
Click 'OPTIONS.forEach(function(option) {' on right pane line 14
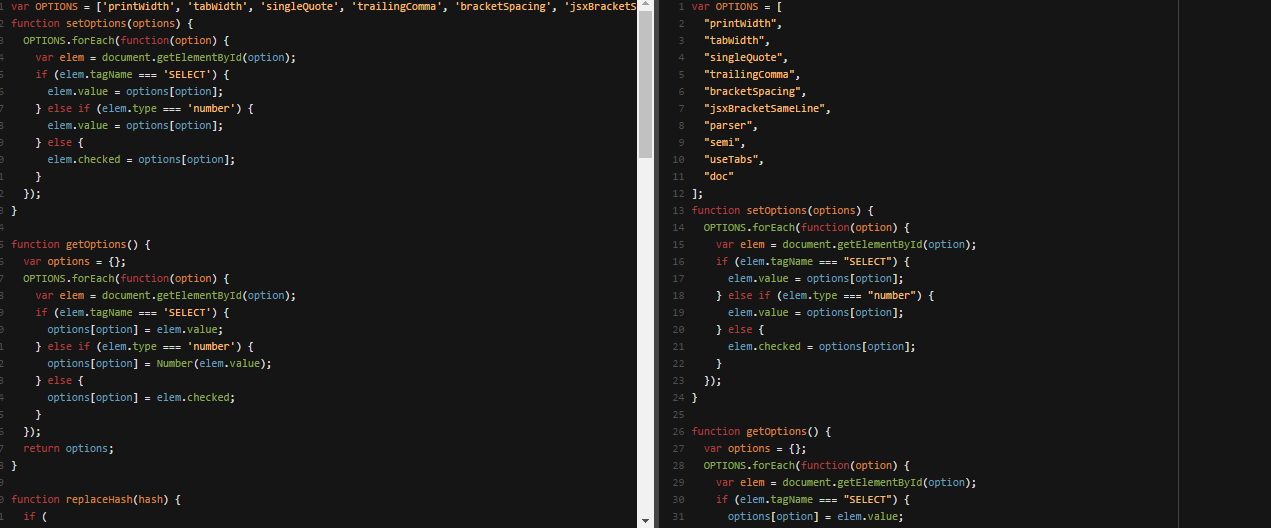[x=807, y=227]
